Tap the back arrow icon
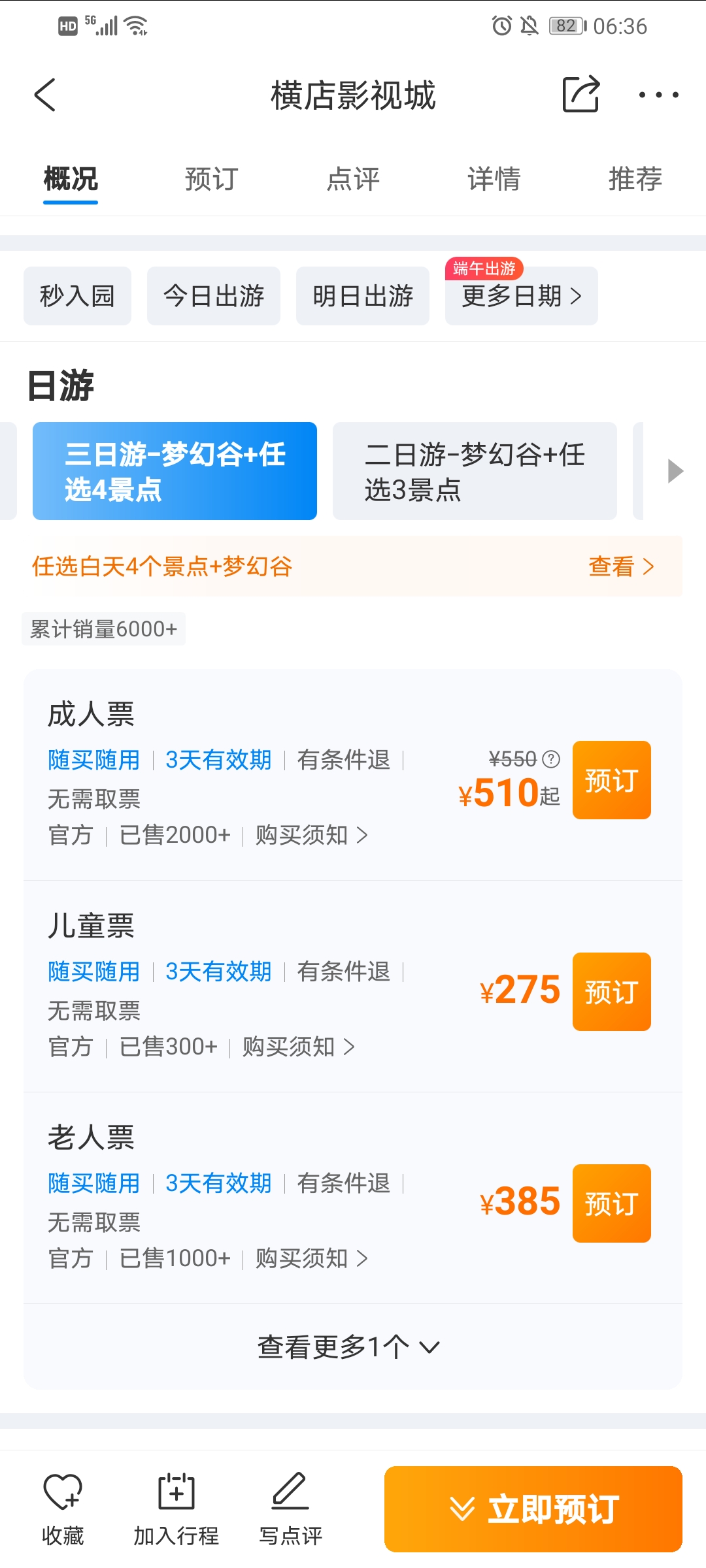The width and height of the screenshot is (706, 1568). (45, 95)
